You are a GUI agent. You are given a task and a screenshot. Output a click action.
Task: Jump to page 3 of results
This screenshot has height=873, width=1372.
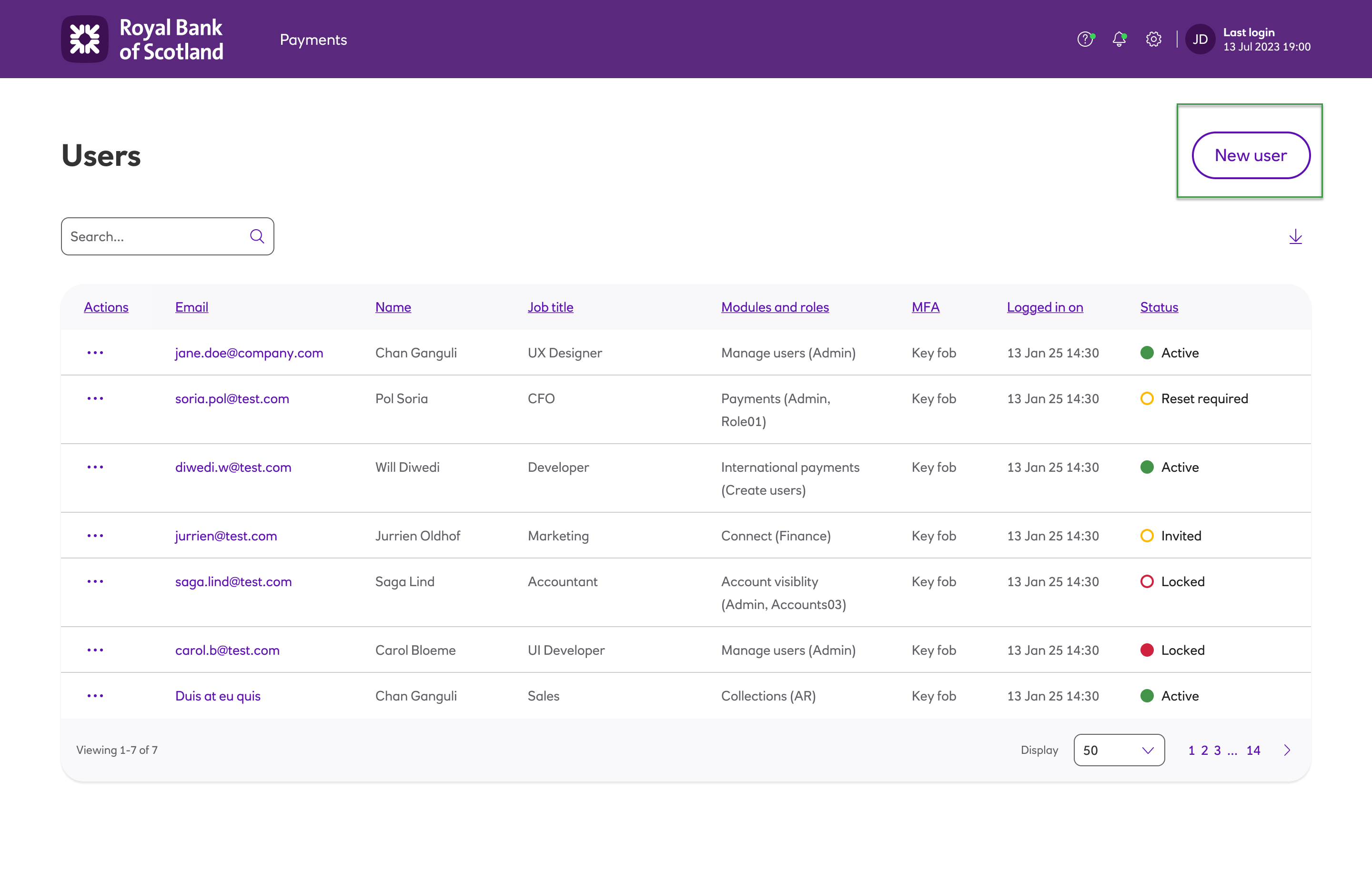pyautogui.click(x=1217, y=750)
